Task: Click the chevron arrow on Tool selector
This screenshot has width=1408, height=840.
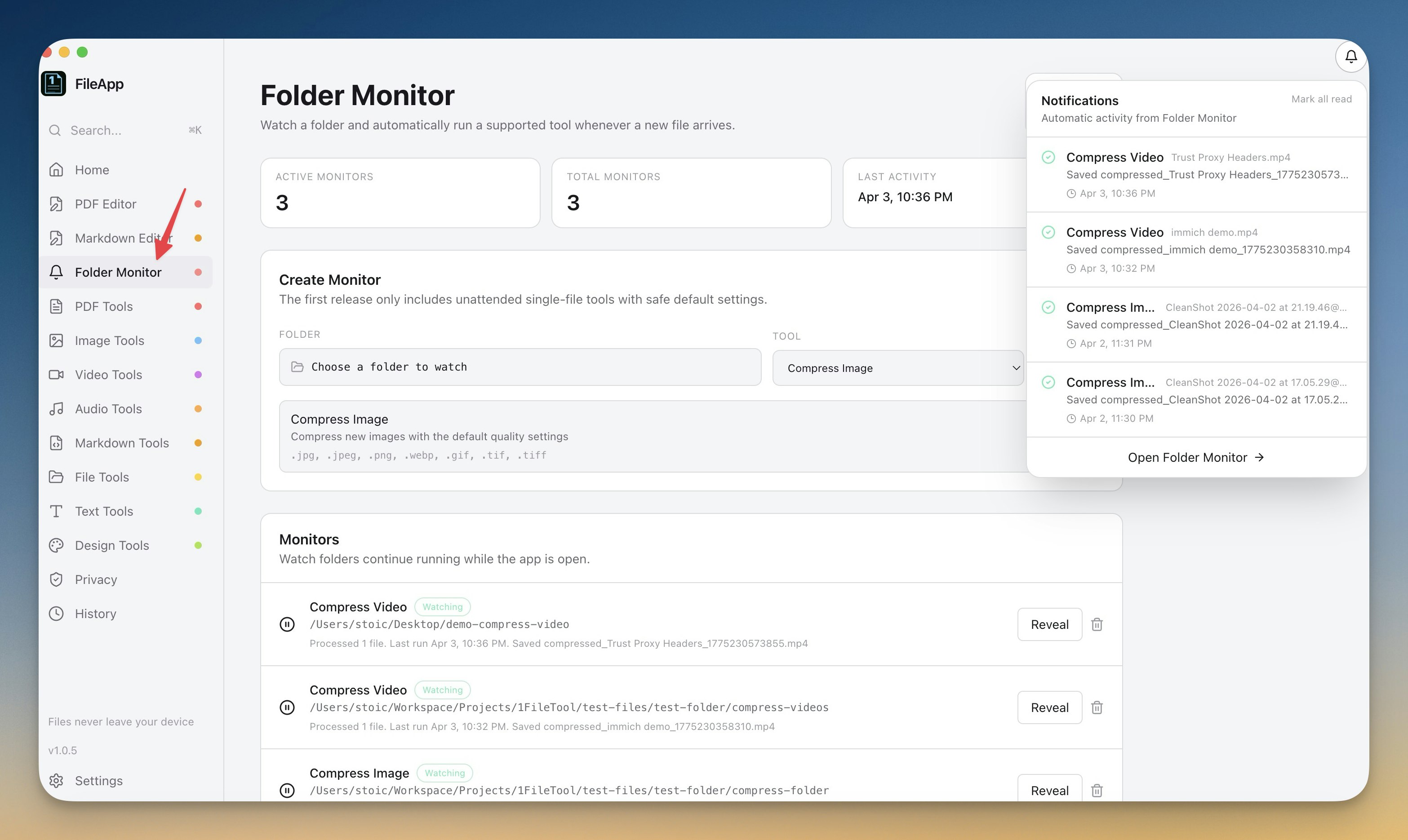Action: point(1016,368)
